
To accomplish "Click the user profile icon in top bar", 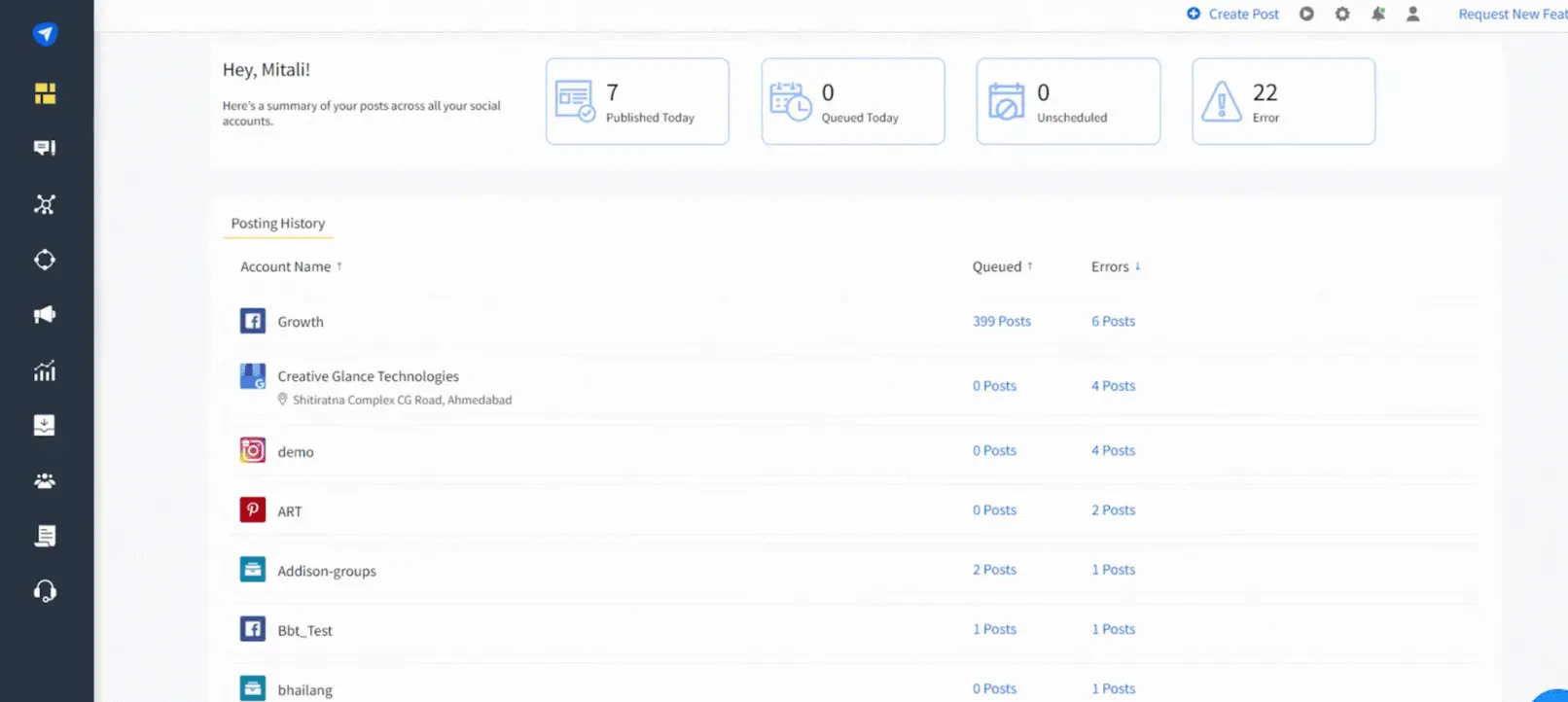I will (1413, 15).
